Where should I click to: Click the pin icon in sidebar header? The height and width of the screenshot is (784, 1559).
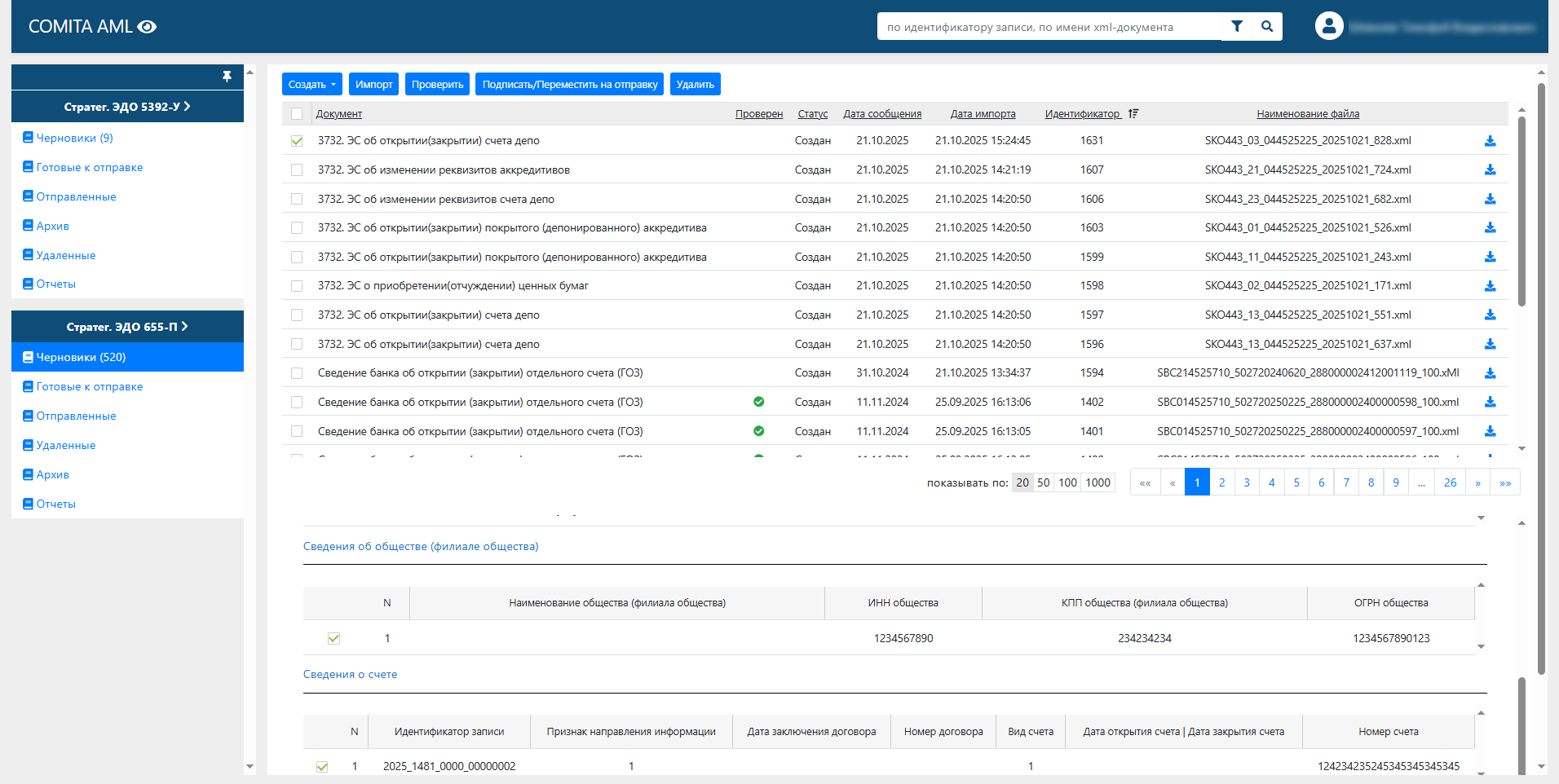(227, 77)
